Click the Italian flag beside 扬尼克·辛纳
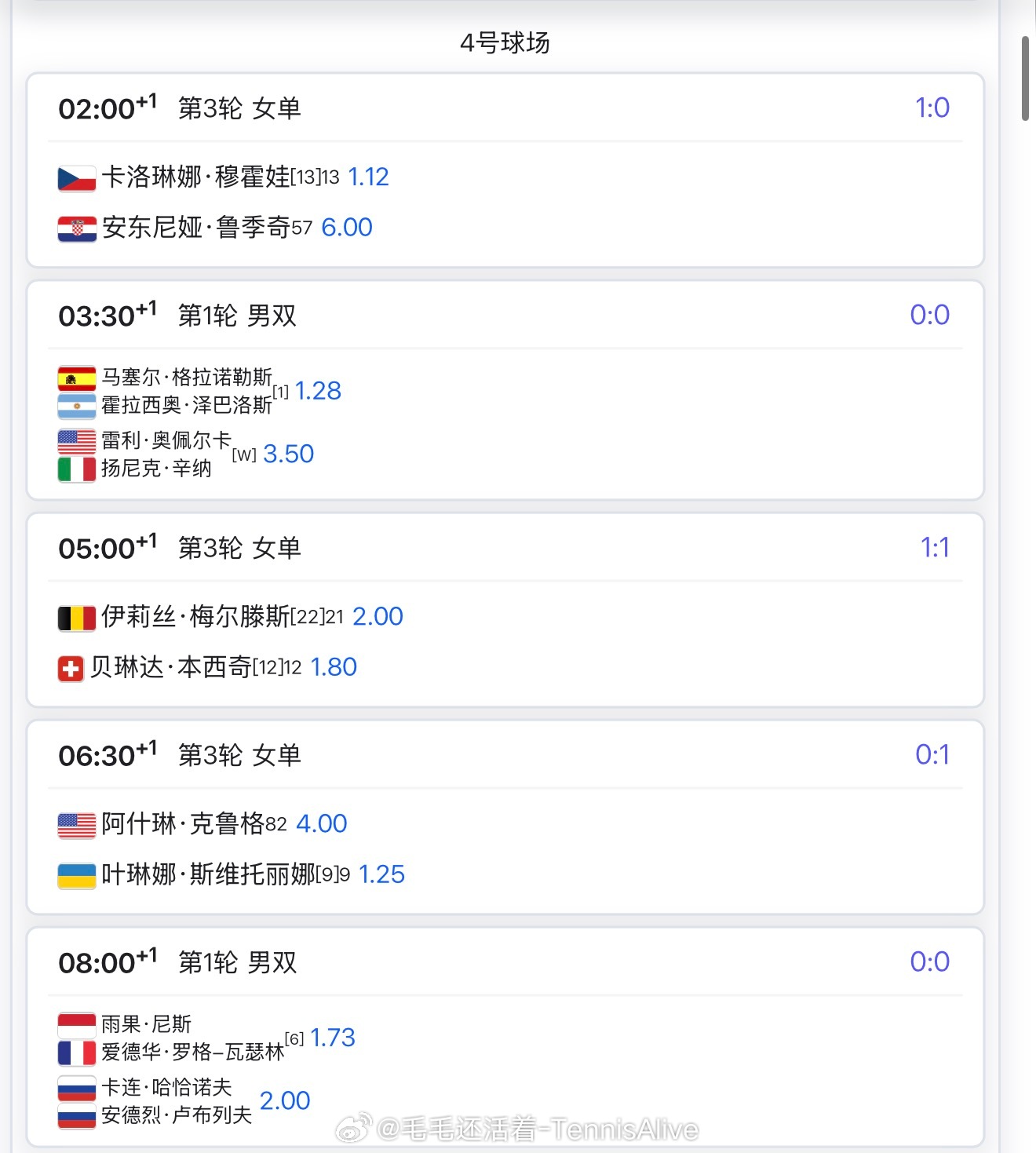The image size is (1036, 1153). point(77,469)
